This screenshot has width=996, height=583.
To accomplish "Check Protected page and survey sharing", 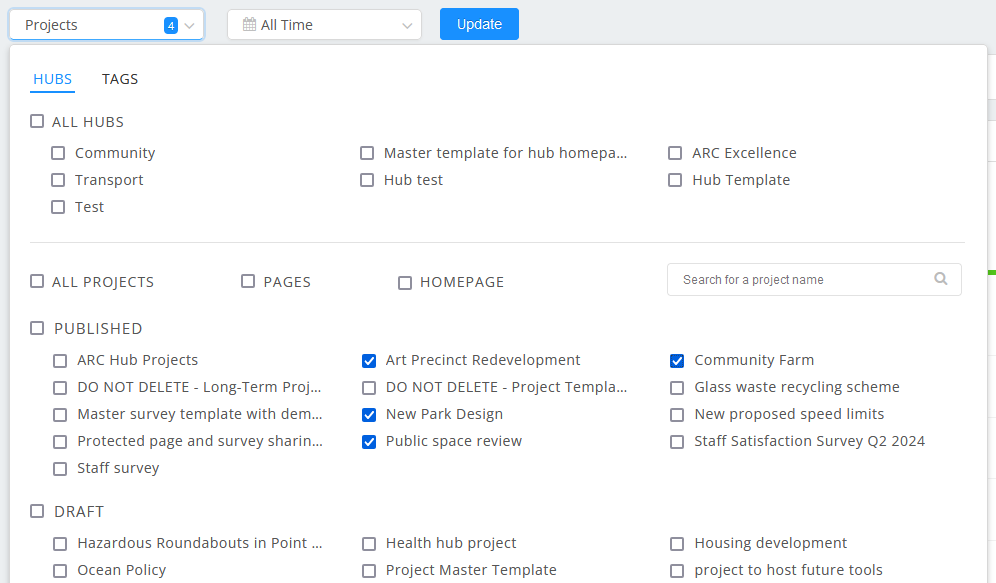I will tap(60, 442).
